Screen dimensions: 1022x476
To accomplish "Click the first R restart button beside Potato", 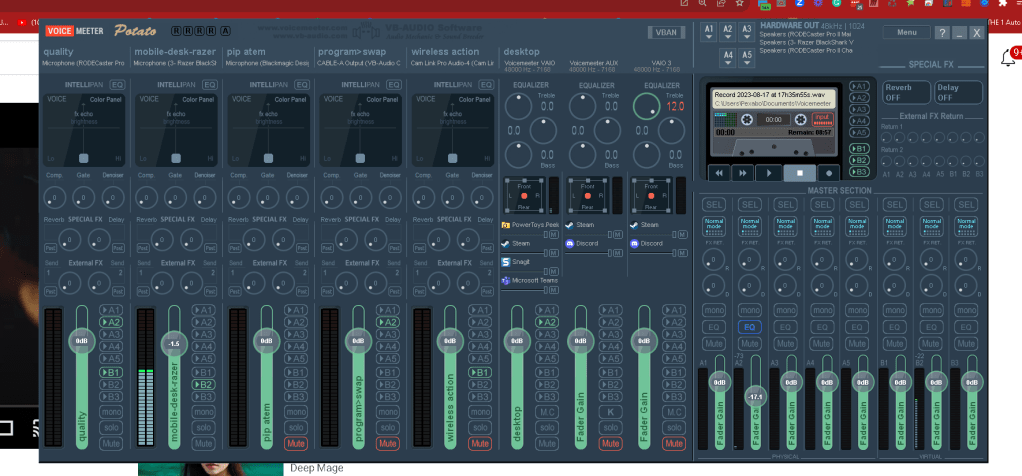I will tap(176, 31).
